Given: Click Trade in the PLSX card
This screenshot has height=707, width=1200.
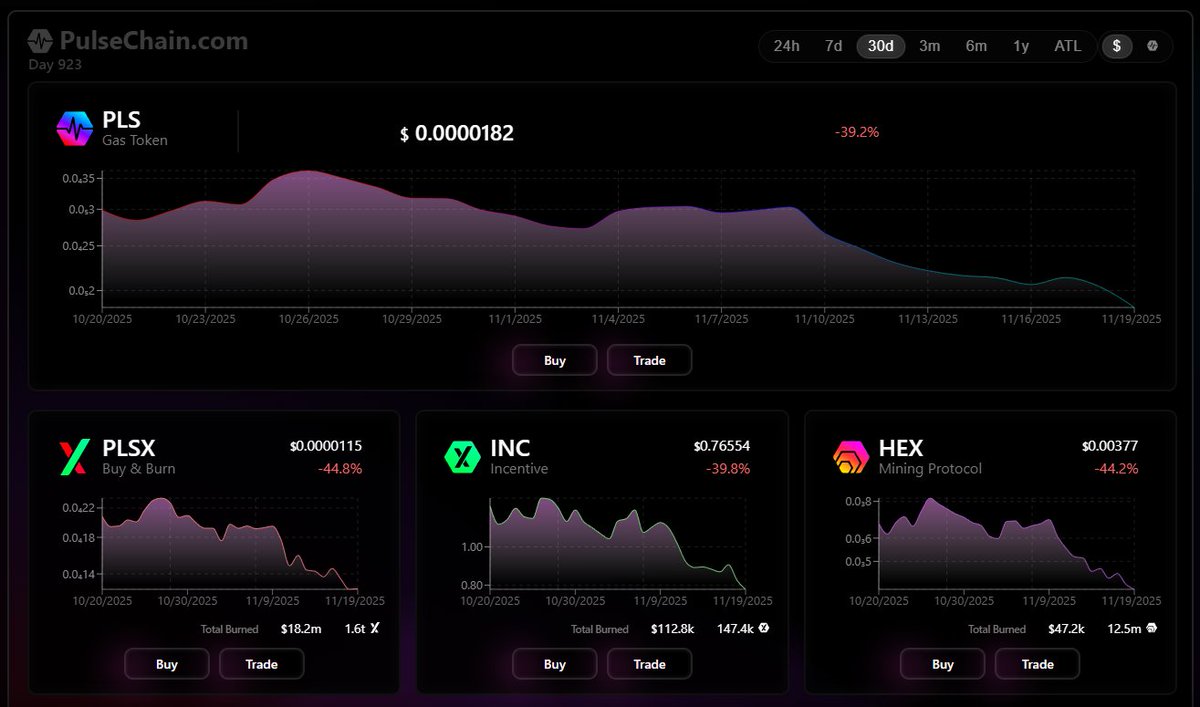Looking at the screenshot, I should point(261,664).
